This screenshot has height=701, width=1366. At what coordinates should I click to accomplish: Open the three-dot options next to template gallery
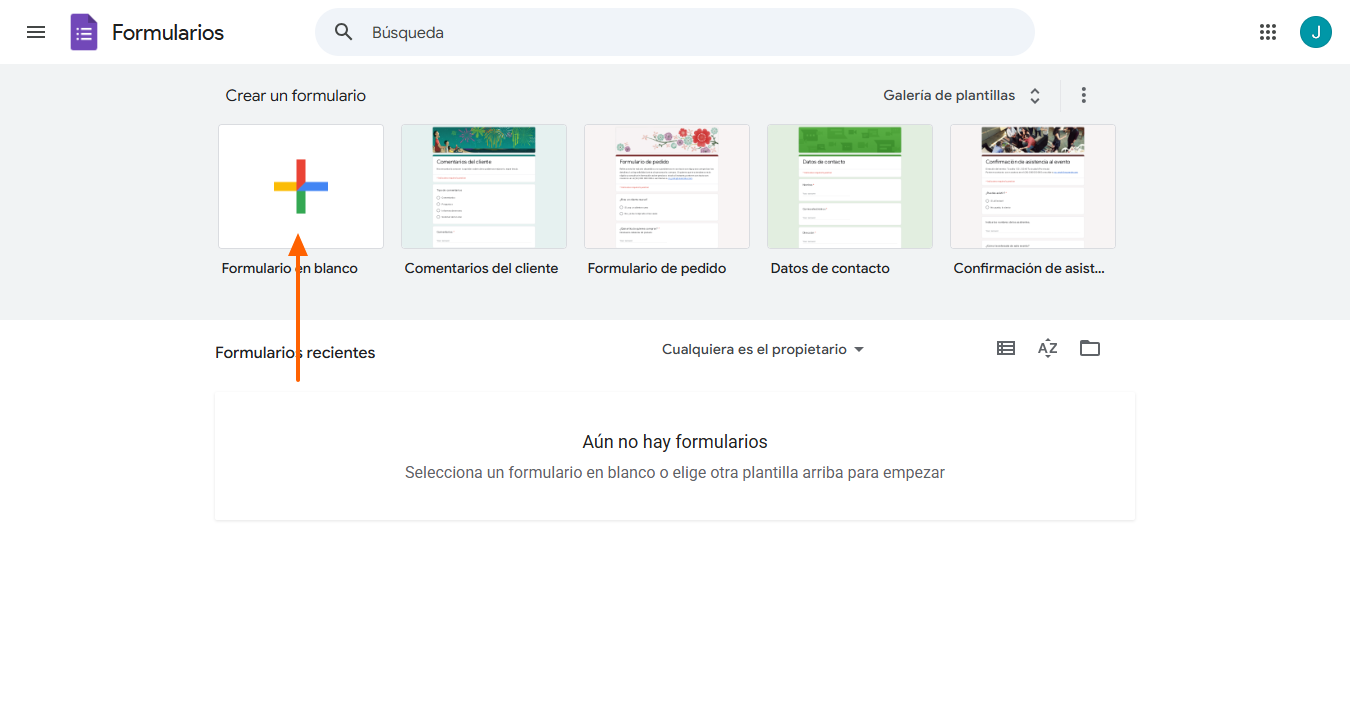1083,95
